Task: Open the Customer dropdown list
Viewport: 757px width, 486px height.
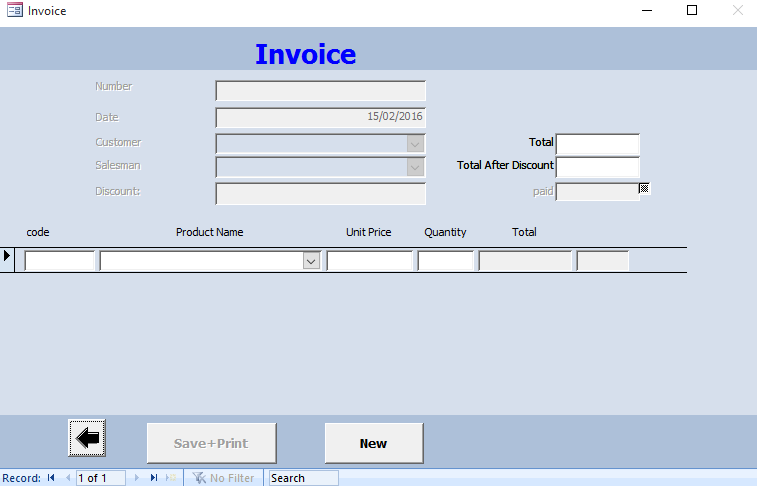Action: click(x=415, y=144)
